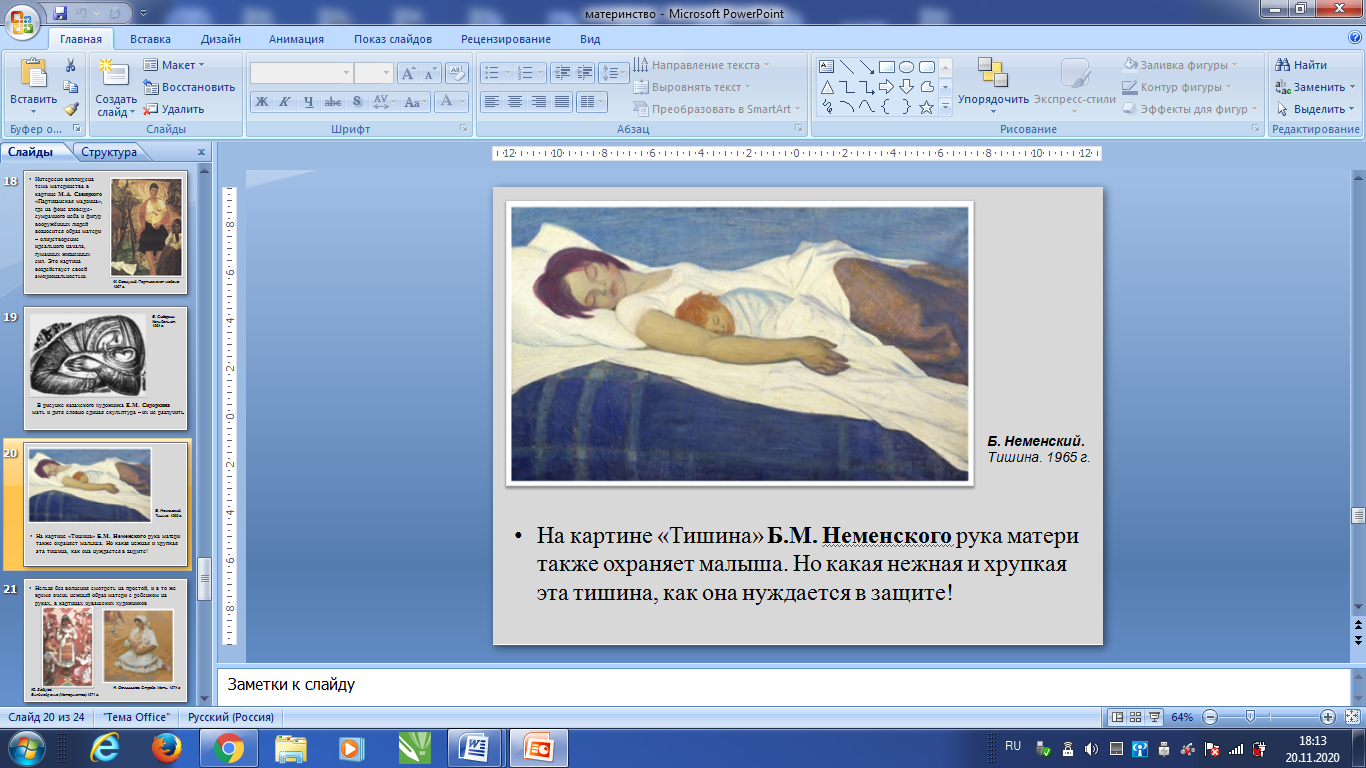Switch to Slide Sorter view in status bar
Image resolution: width=1366 pixels, height=768 pixels.
1137,717
